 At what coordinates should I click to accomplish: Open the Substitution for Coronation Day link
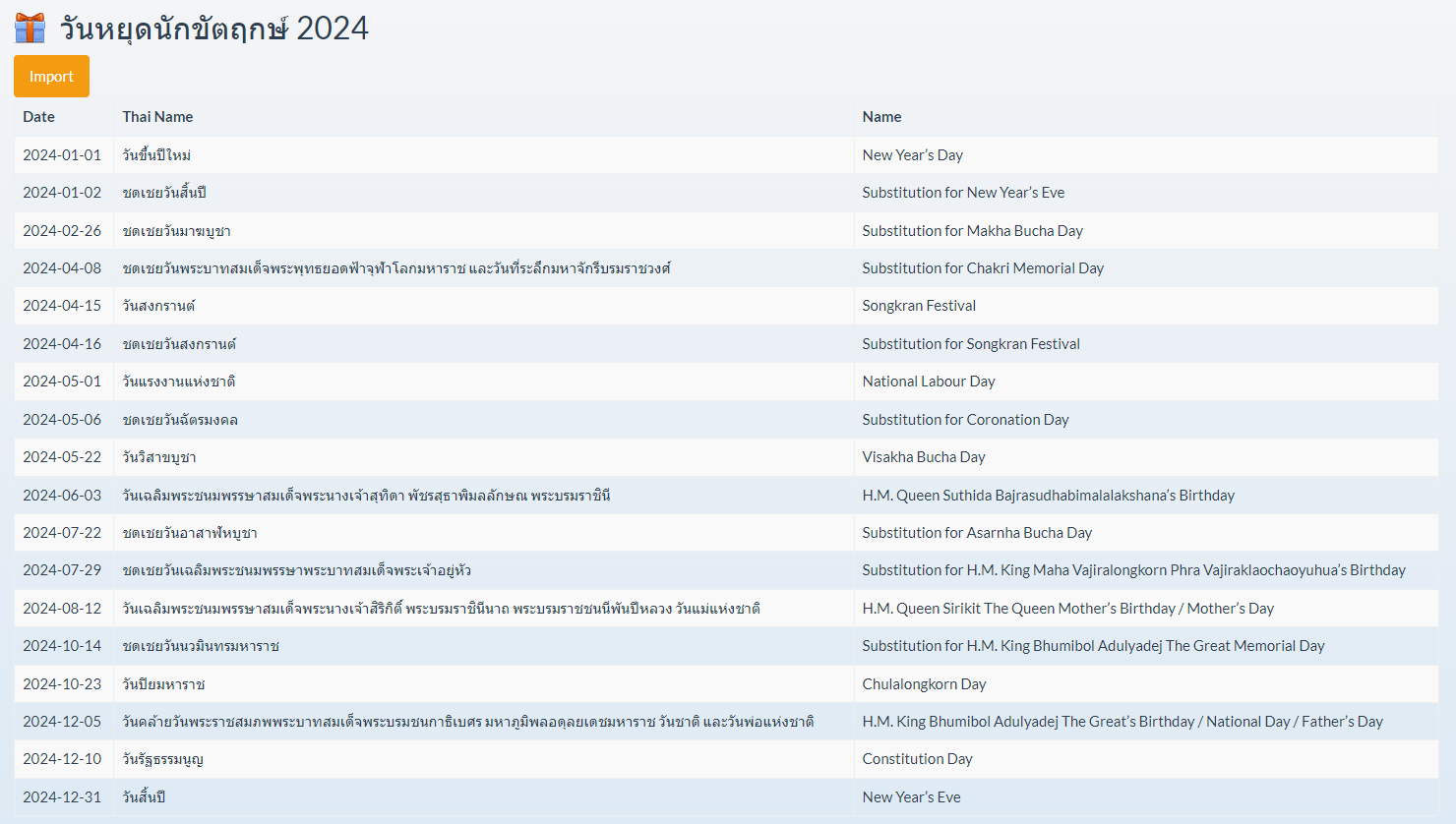click(965, 419)
